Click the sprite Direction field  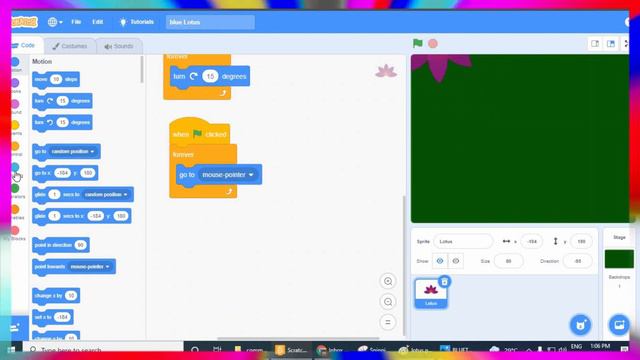[x=577, y=261]
